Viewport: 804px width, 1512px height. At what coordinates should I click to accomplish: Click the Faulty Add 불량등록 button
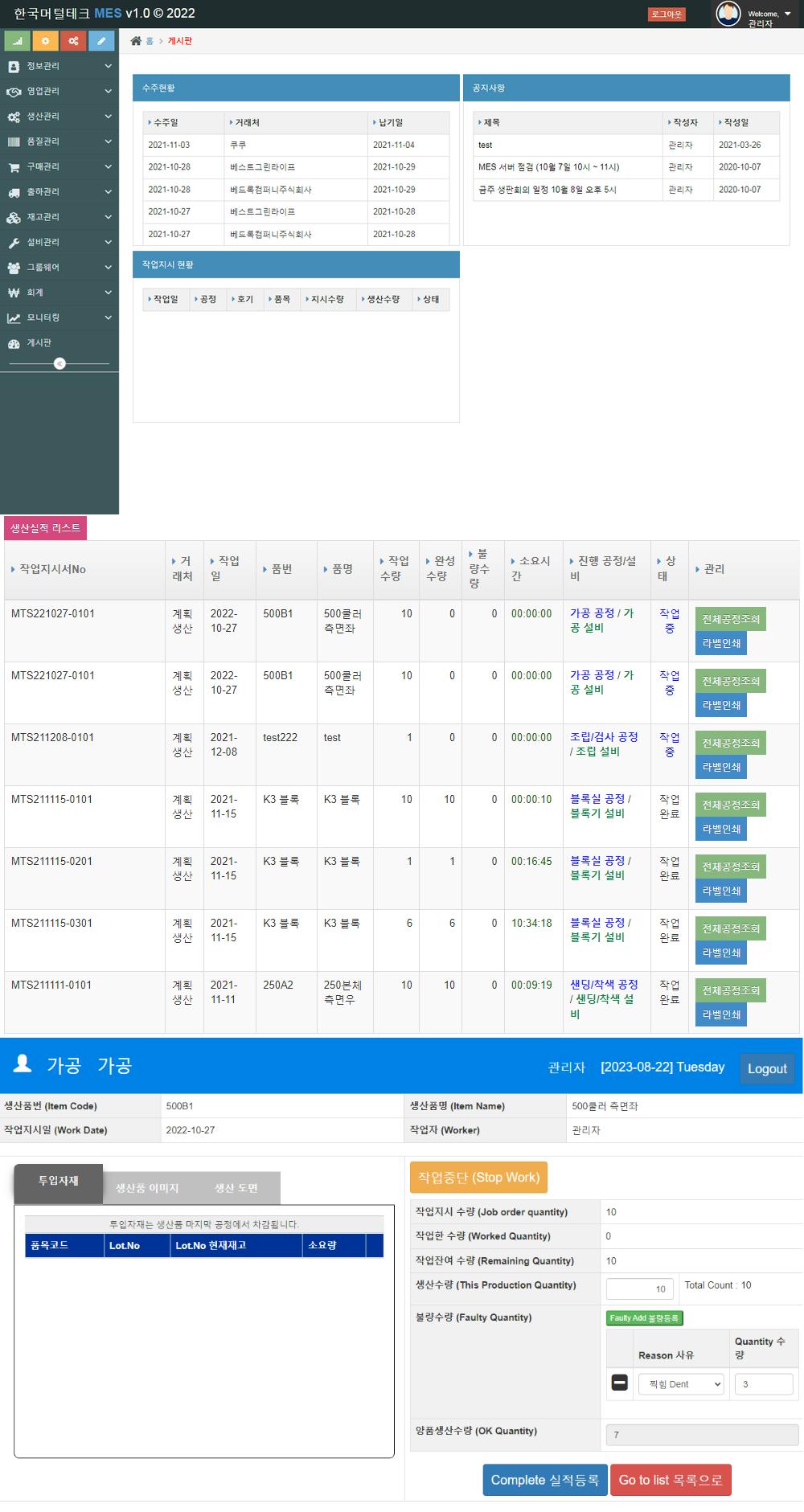pyautogui.click(x=644, y=1317)
